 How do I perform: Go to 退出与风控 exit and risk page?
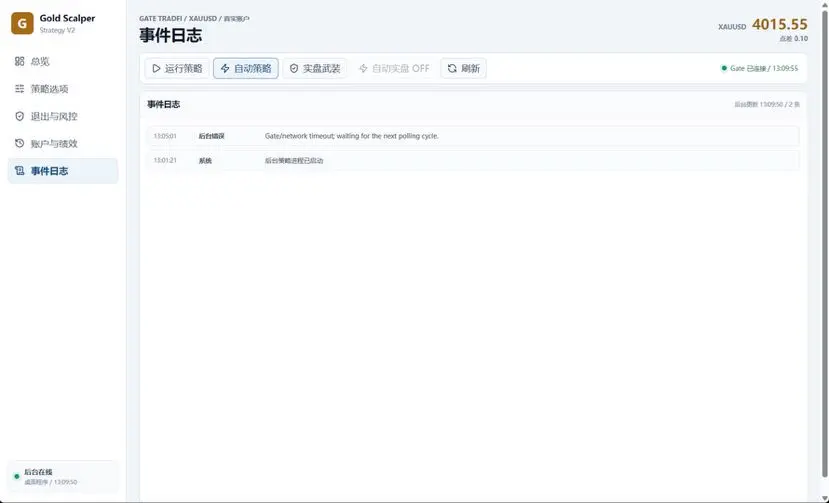click(x=63, y=116)
